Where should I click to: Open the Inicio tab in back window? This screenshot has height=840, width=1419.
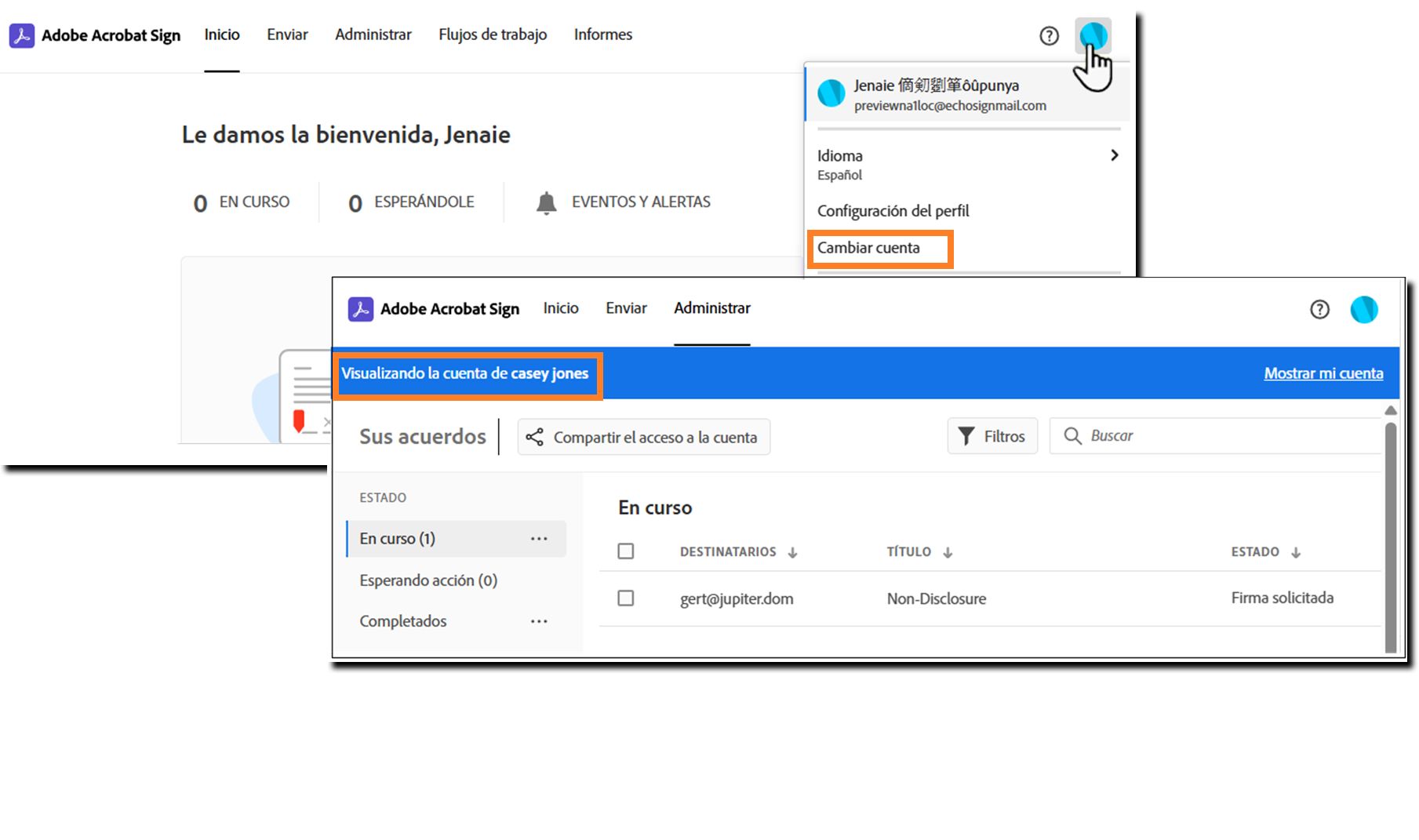pyautogui.click(x=222, y=35)
